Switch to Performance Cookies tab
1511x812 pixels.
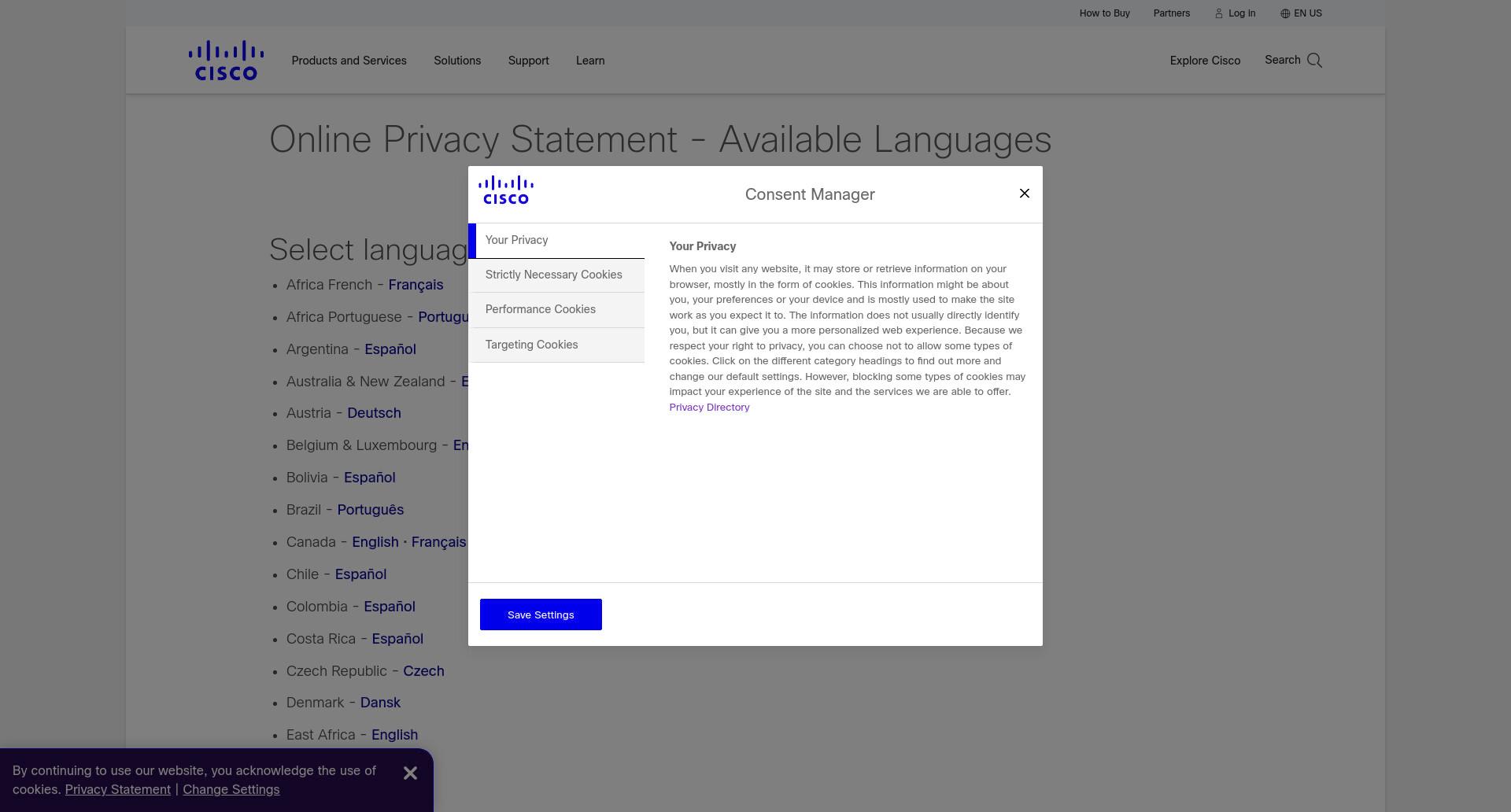556,310
